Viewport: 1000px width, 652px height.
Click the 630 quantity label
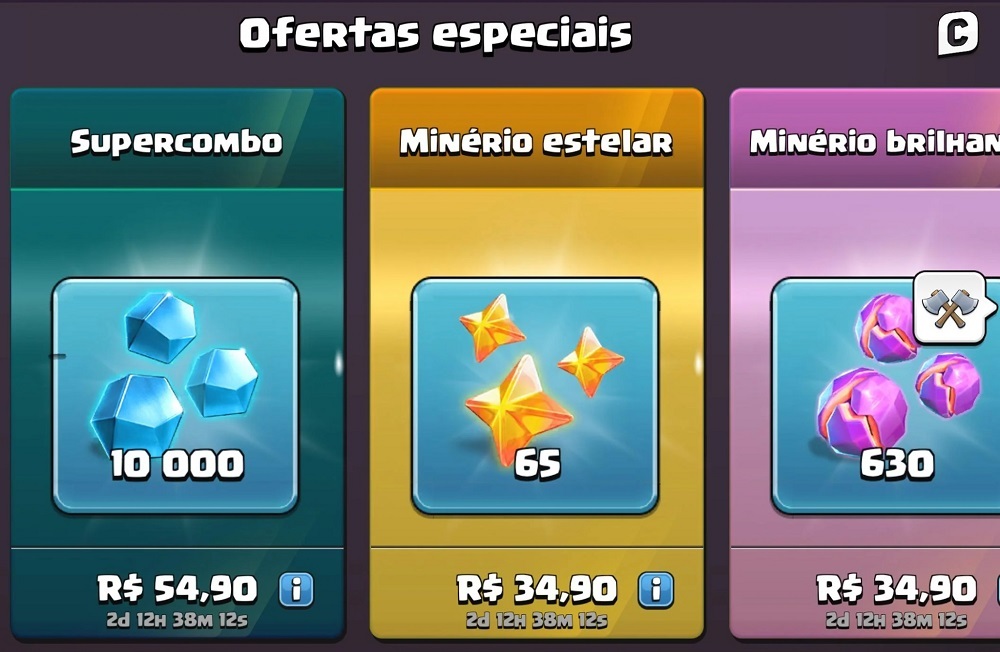(897, 464)
